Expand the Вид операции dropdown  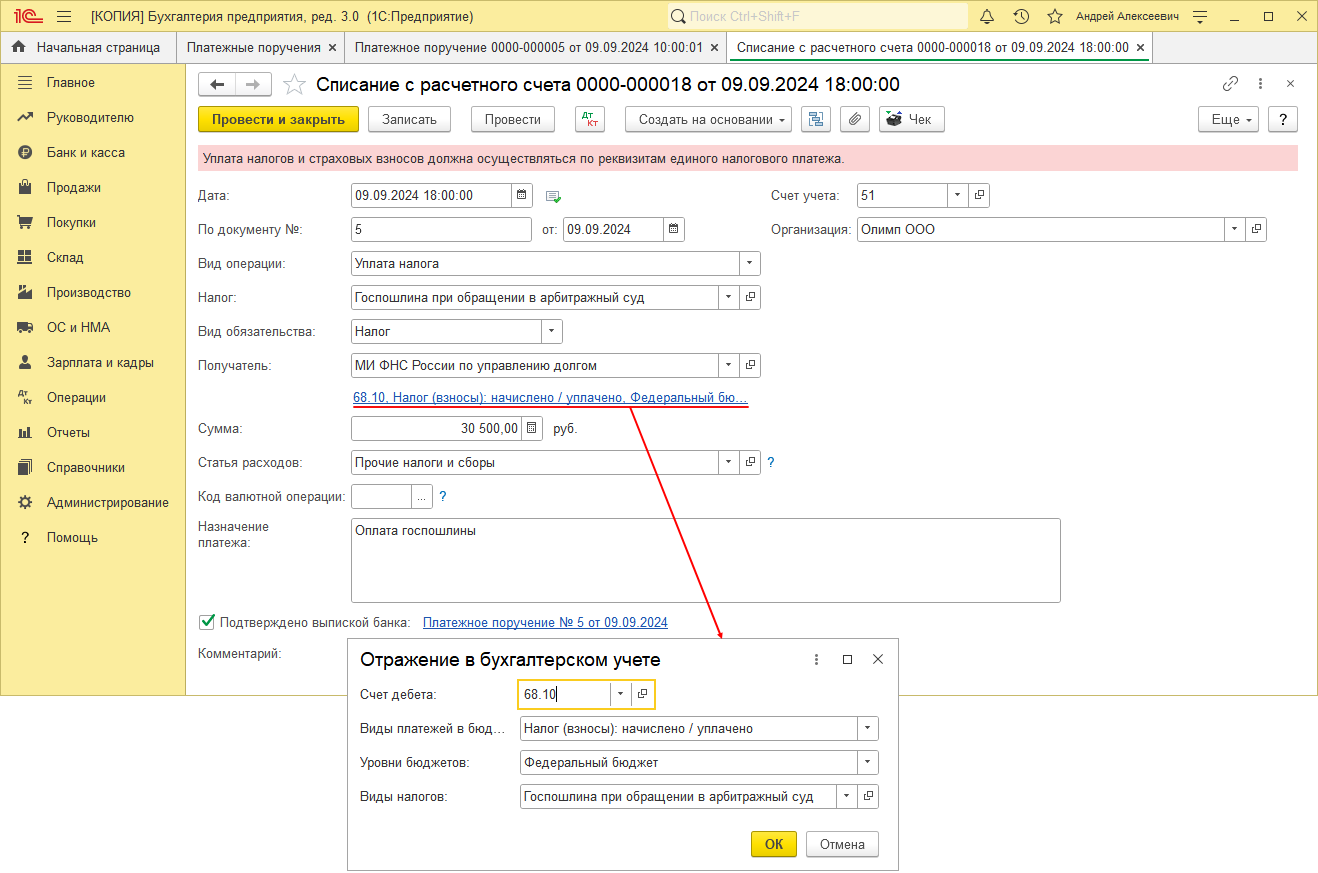(750, 263)
